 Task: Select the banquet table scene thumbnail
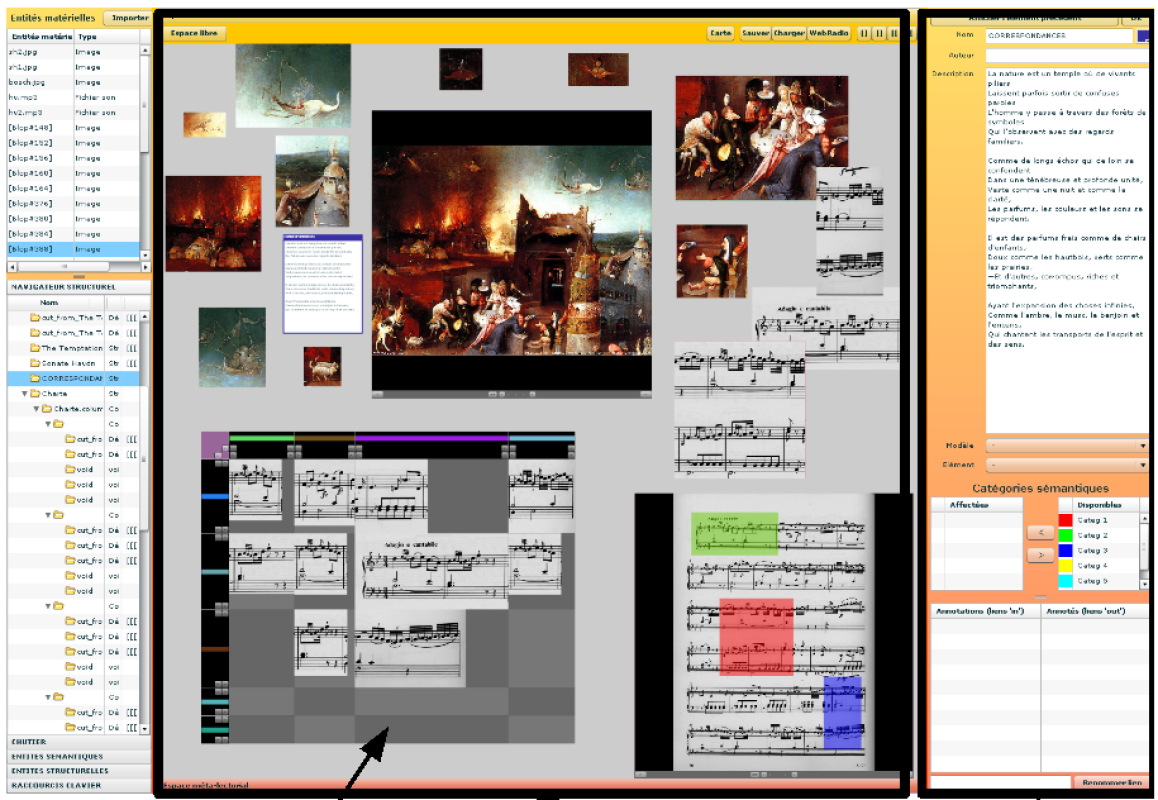(761, 137)
